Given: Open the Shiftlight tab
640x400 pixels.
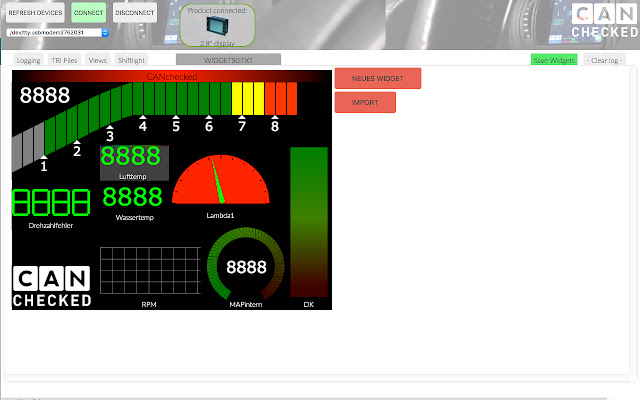Looking at the screenshot, I should tap(131, 60).
